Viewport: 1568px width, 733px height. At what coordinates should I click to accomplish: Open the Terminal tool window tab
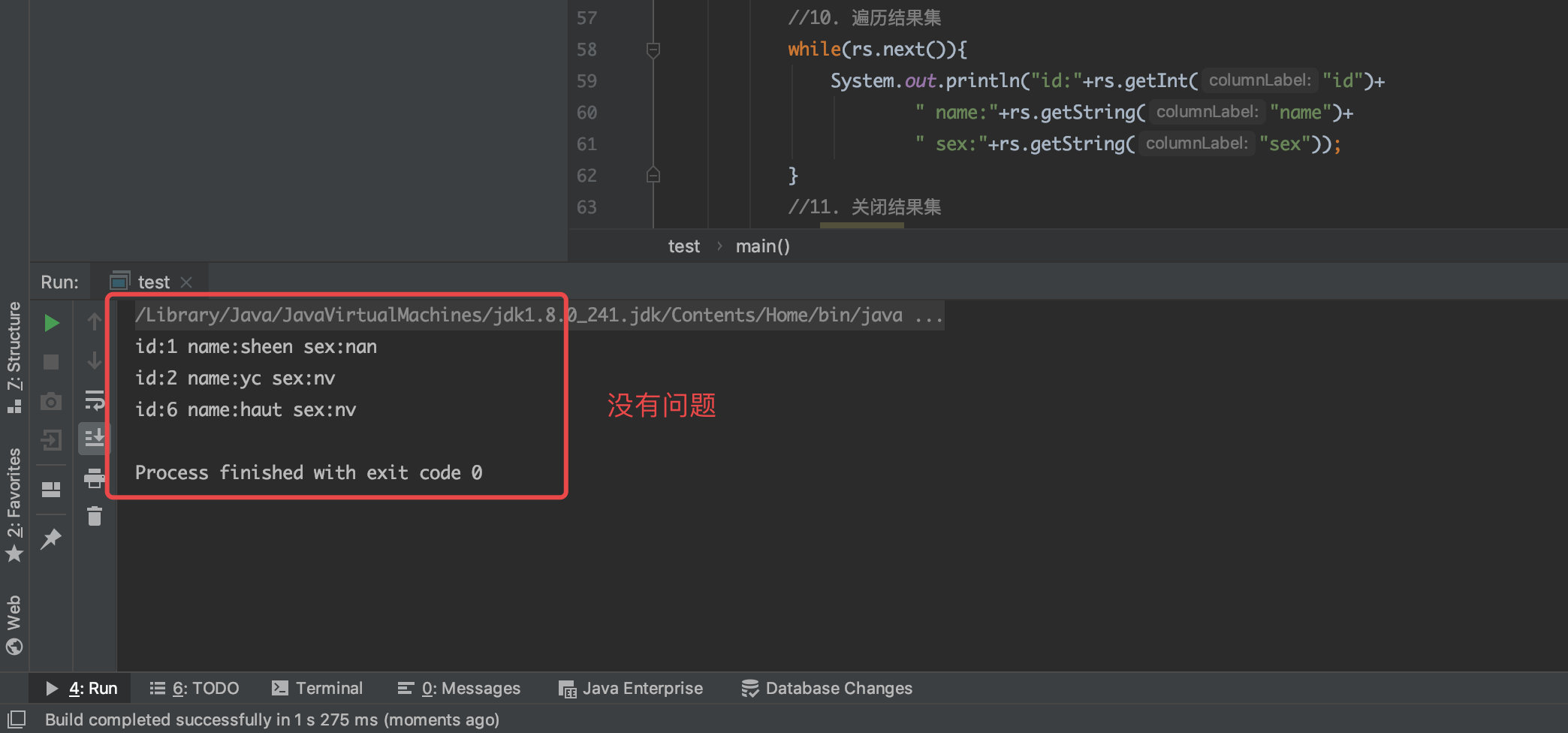pos(317,688)
